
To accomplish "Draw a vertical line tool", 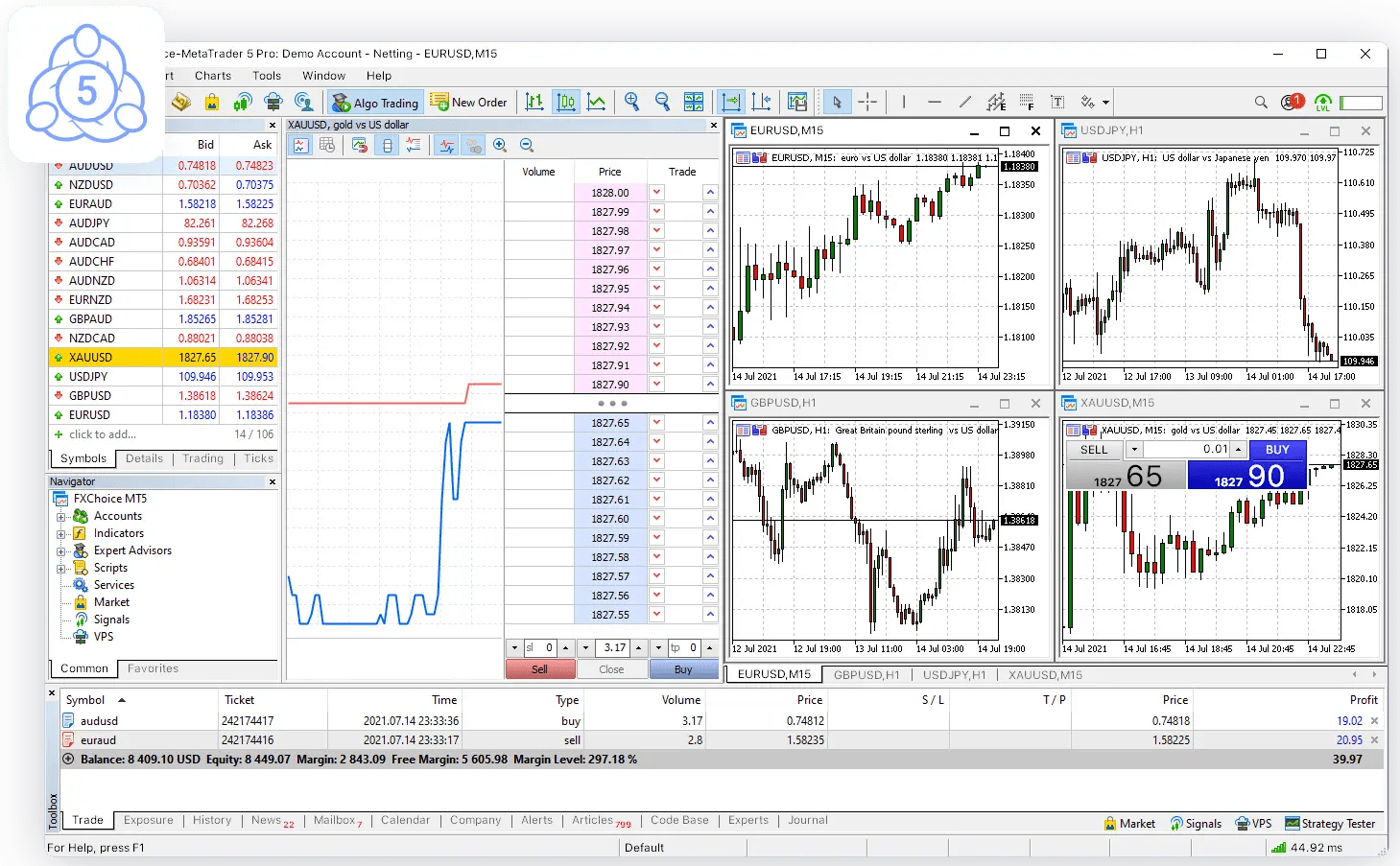I will pos(903,102).
